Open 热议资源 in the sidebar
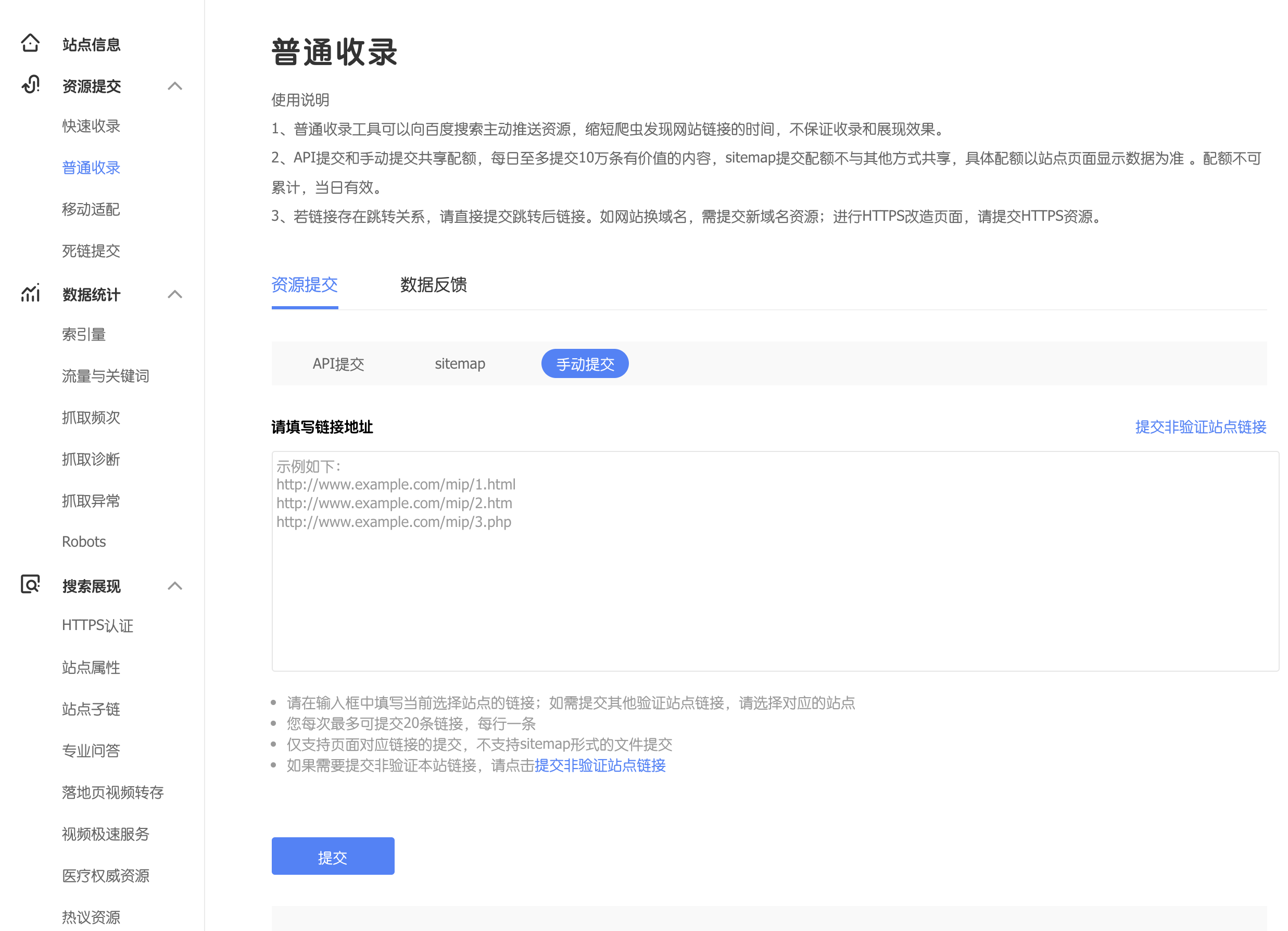Image resolution: width=1288 pixels, height=931 pixels. [x=92, y=917]
